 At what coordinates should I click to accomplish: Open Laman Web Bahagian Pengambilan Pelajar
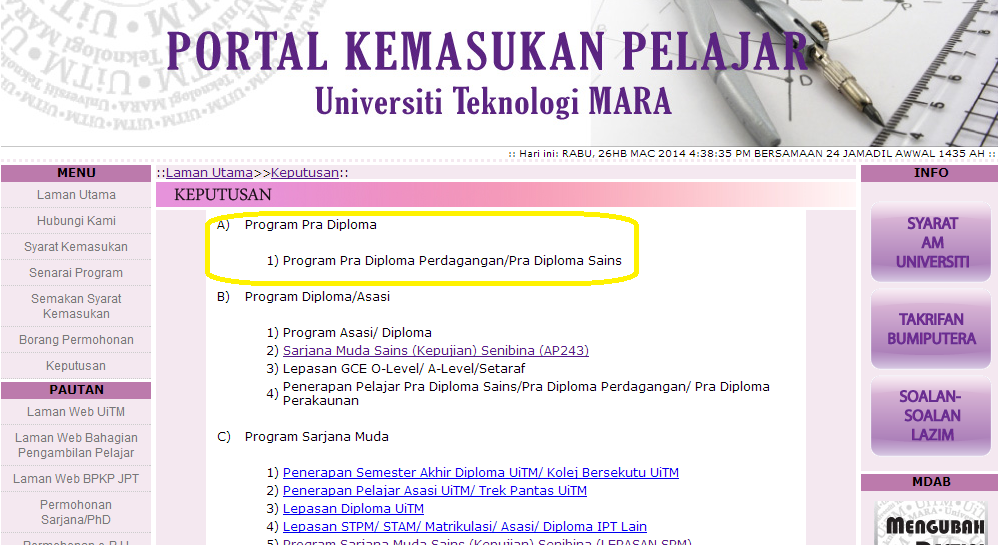pos(76,445)
